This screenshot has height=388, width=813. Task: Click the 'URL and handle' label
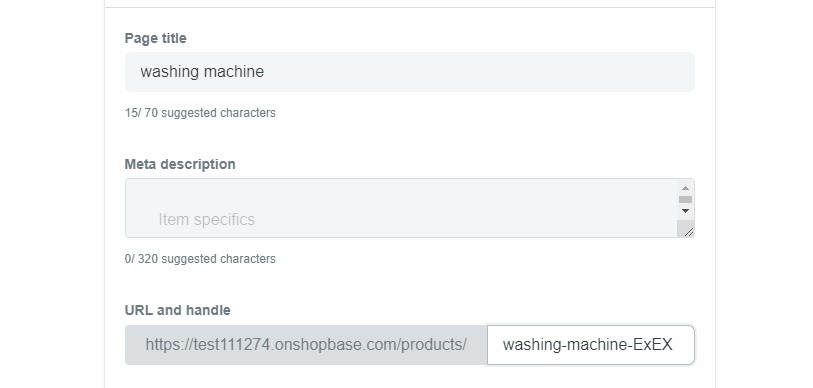click(x=177, y=310)
